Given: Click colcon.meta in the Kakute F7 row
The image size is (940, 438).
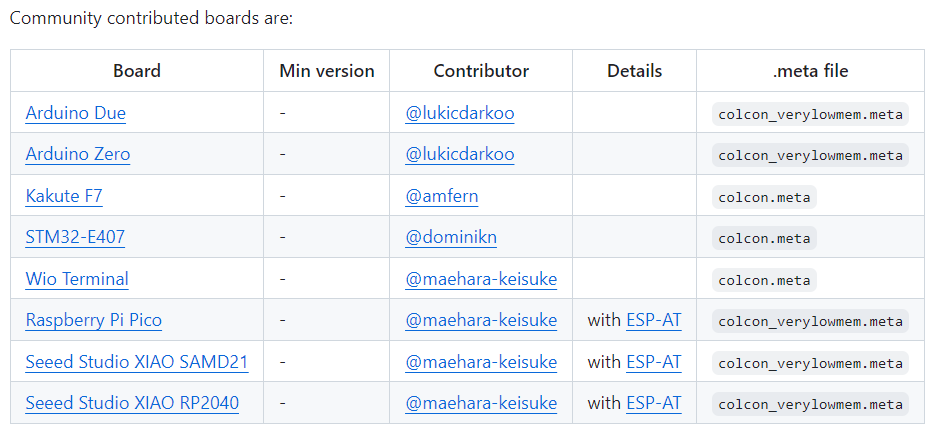Looking at the screenshot, I should (764, 197).
